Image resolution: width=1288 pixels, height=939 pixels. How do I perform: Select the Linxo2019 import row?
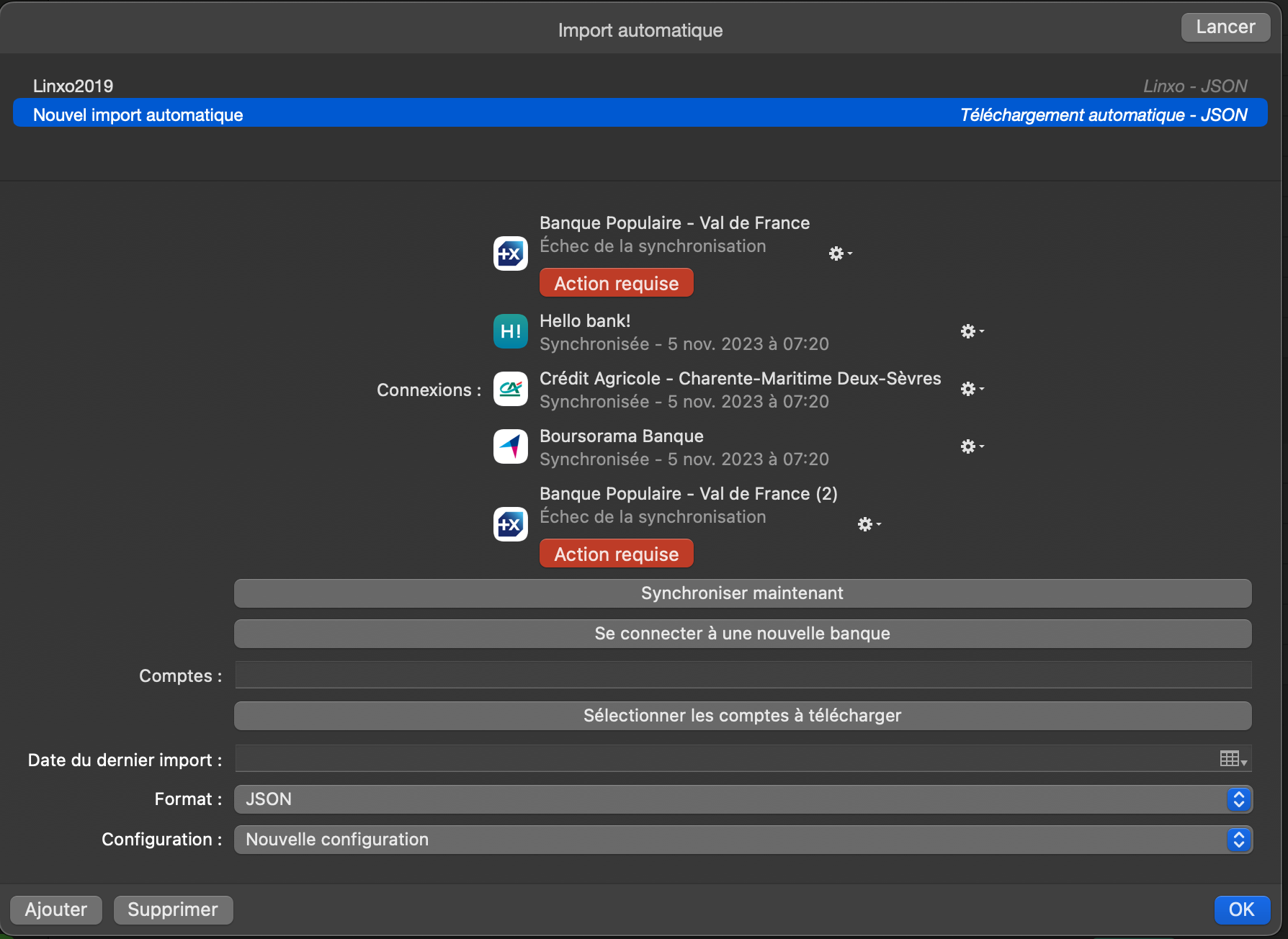640,86
